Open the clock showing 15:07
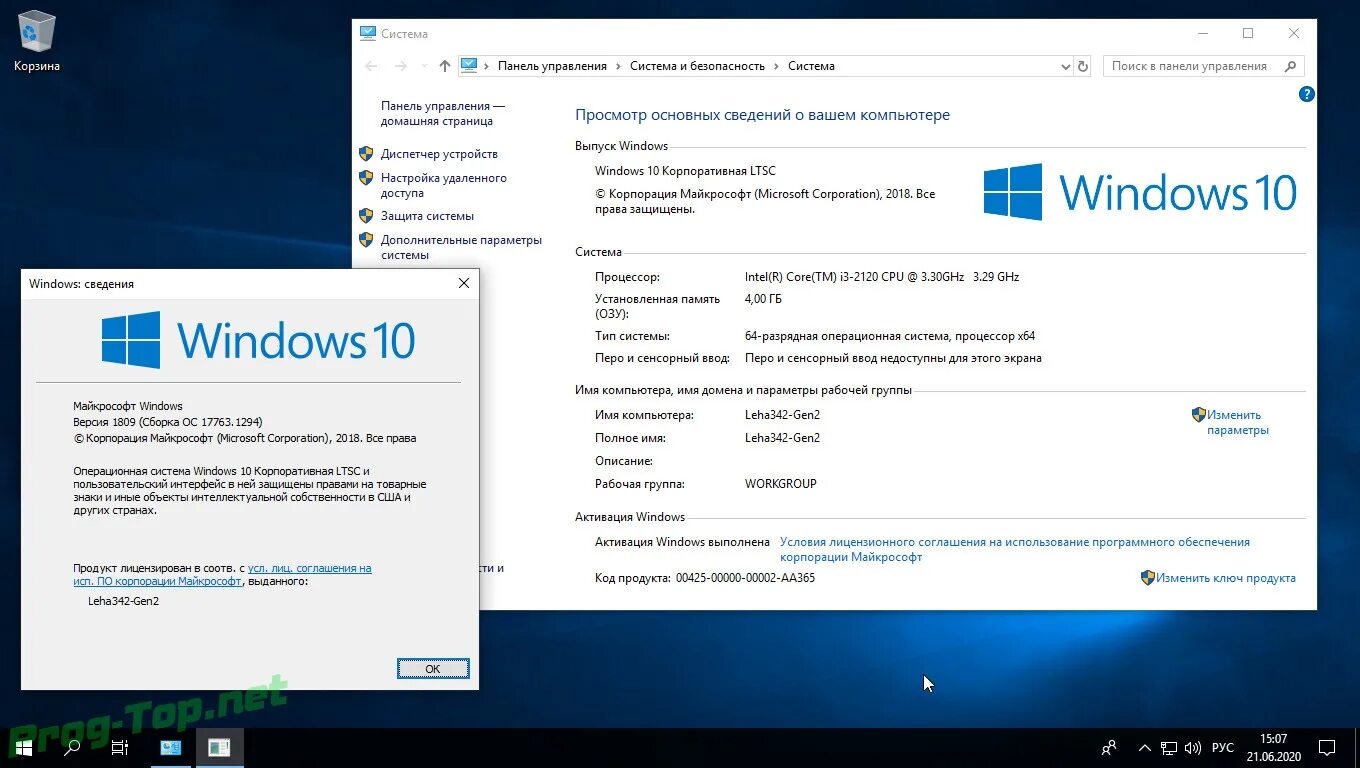 point(1274,747)
